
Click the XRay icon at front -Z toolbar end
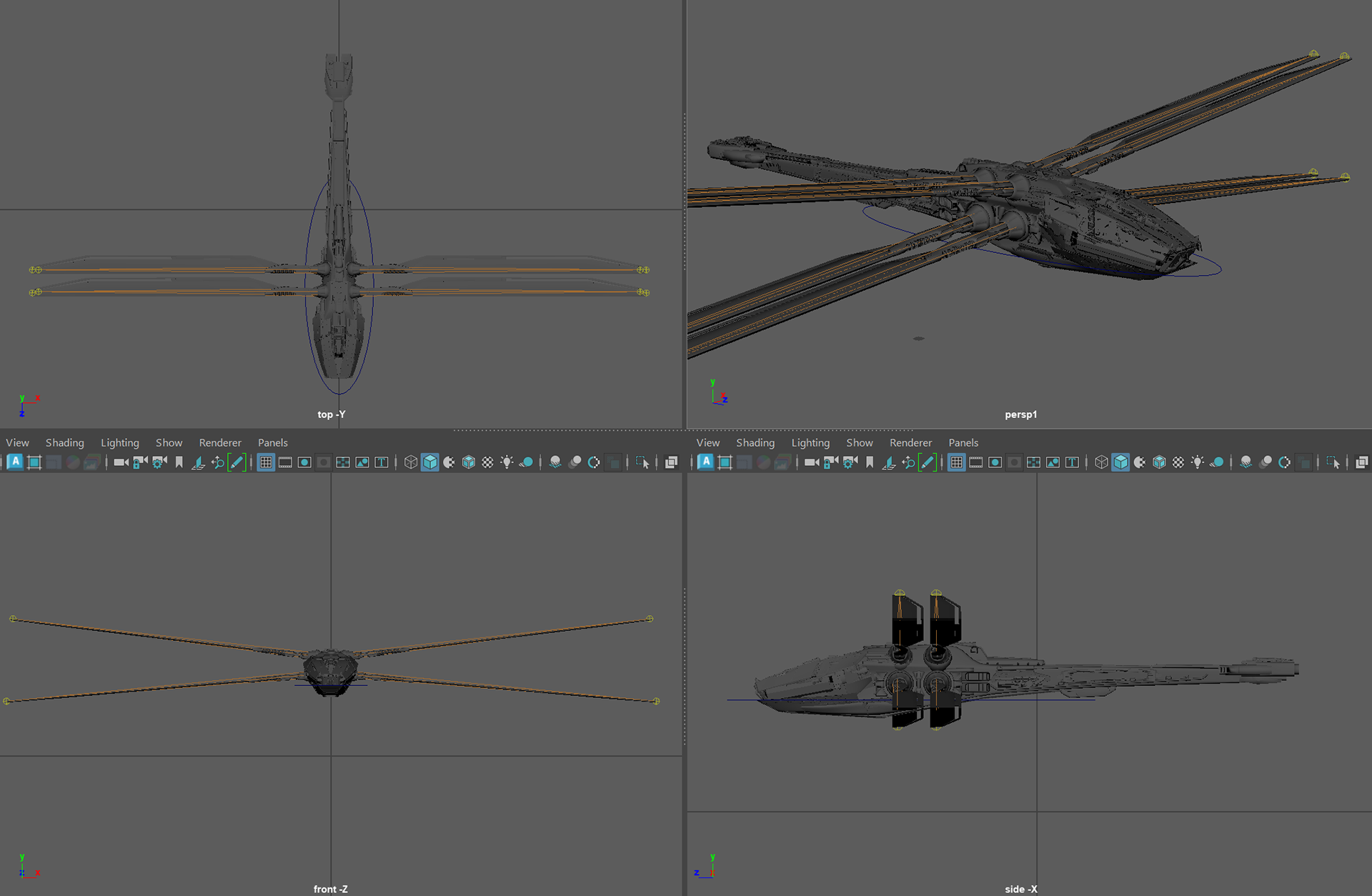pos(671,462)
